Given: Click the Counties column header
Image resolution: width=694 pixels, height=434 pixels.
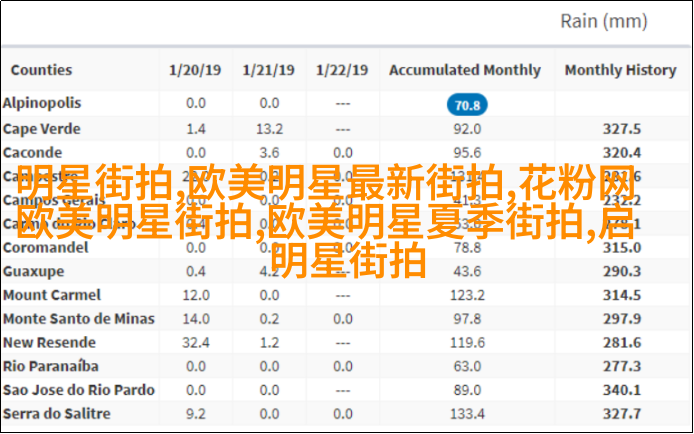Looking at the screenshot, I should [41, 71].
